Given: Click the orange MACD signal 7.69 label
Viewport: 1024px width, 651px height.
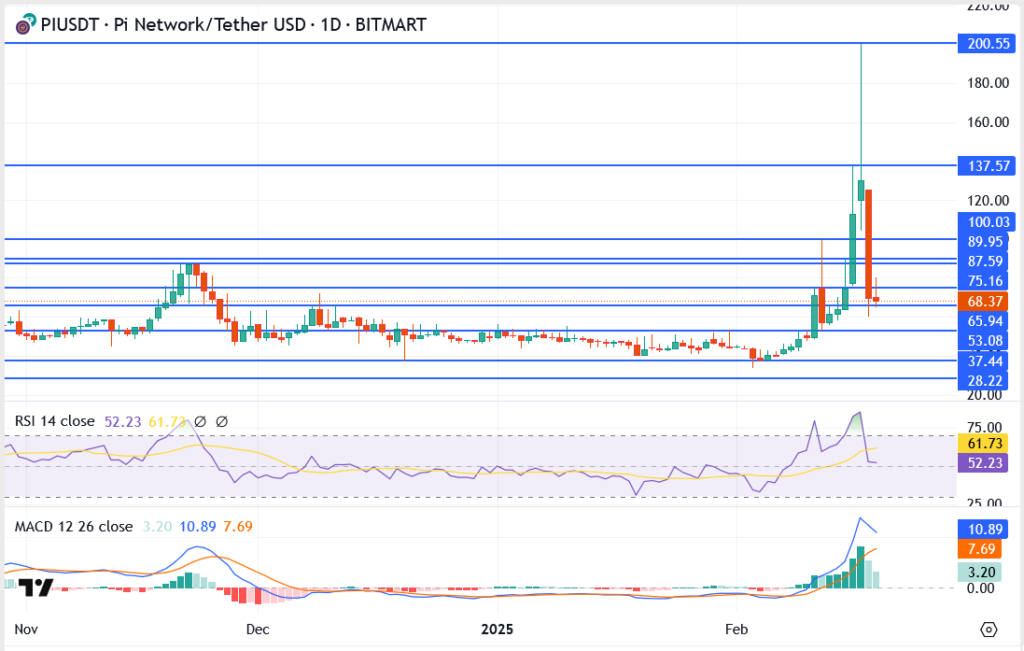Looking at the screenshot, I should (x=986, y=549).
